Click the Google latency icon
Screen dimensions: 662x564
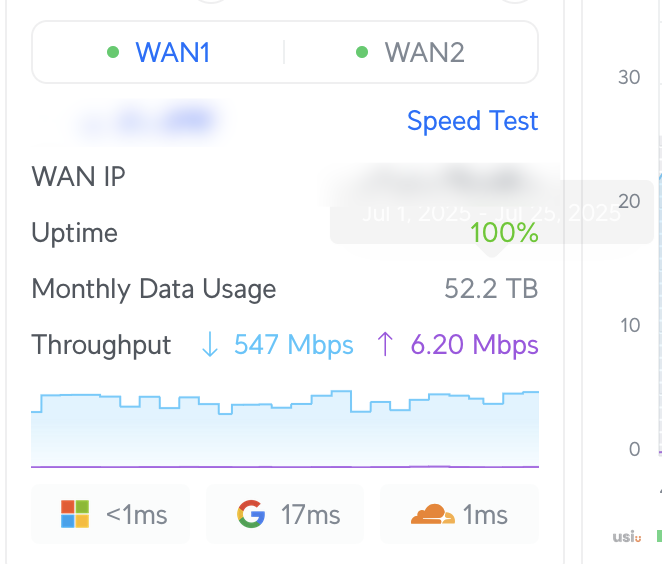251,515
